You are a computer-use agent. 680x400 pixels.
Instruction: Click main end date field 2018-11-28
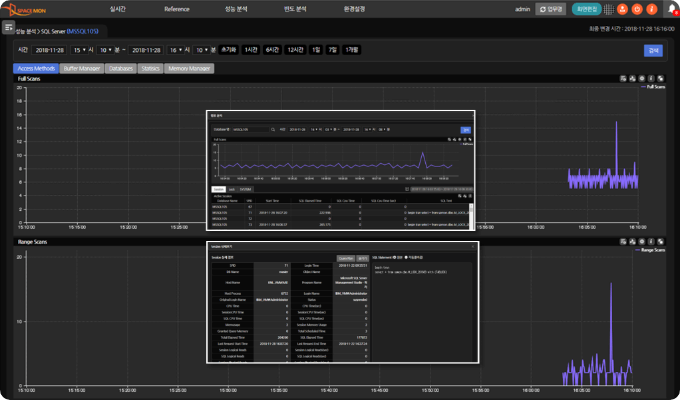pyautogui.click(x=145, y=50)
